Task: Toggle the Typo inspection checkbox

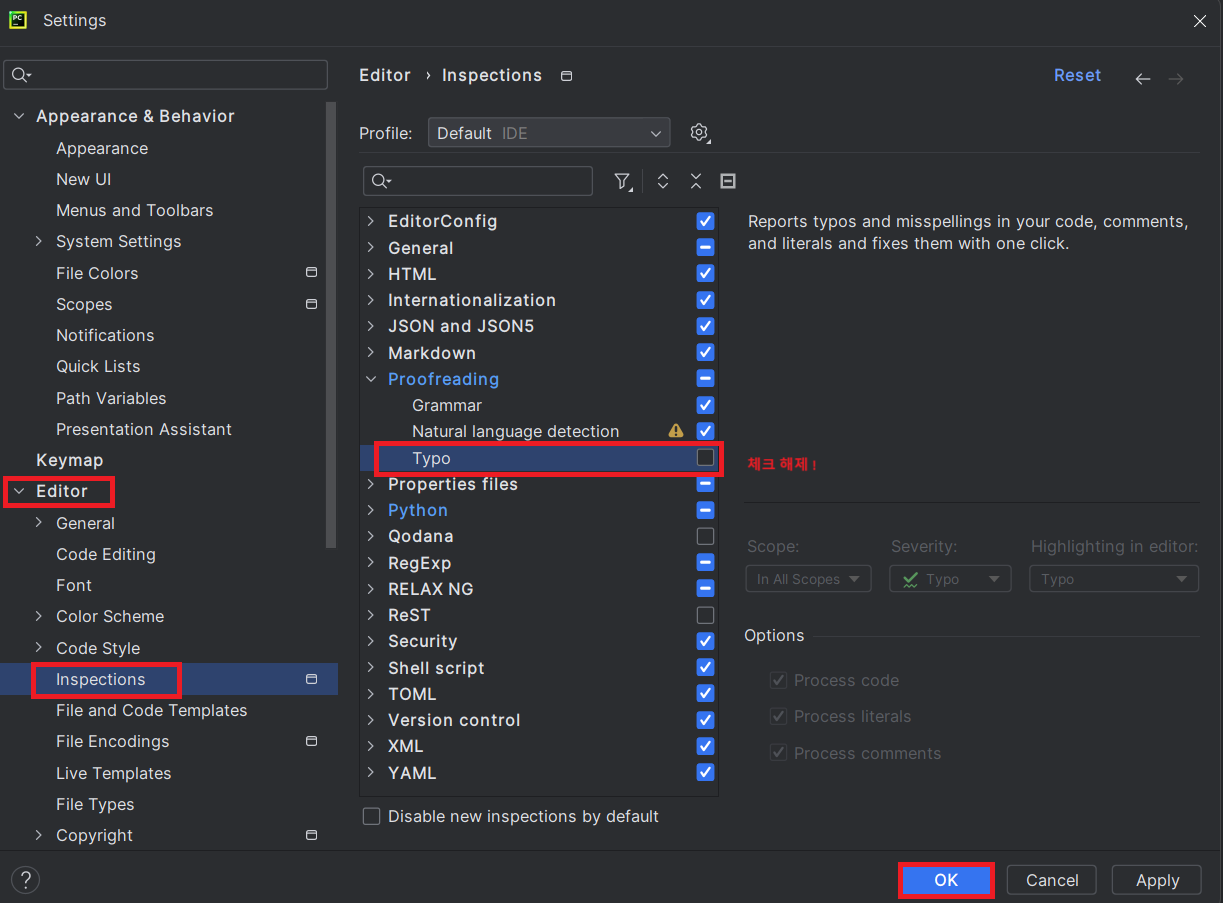Action: coord(705,458)
